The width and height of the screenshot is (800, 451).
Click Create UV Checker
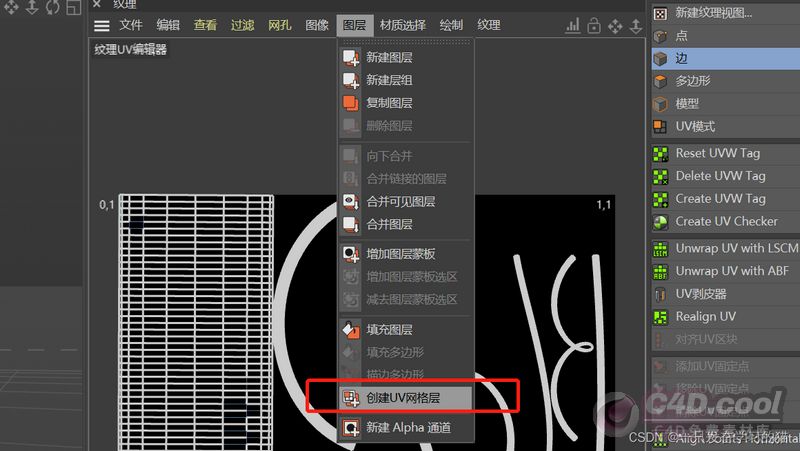pyautogui.click(x=725, y=221)
